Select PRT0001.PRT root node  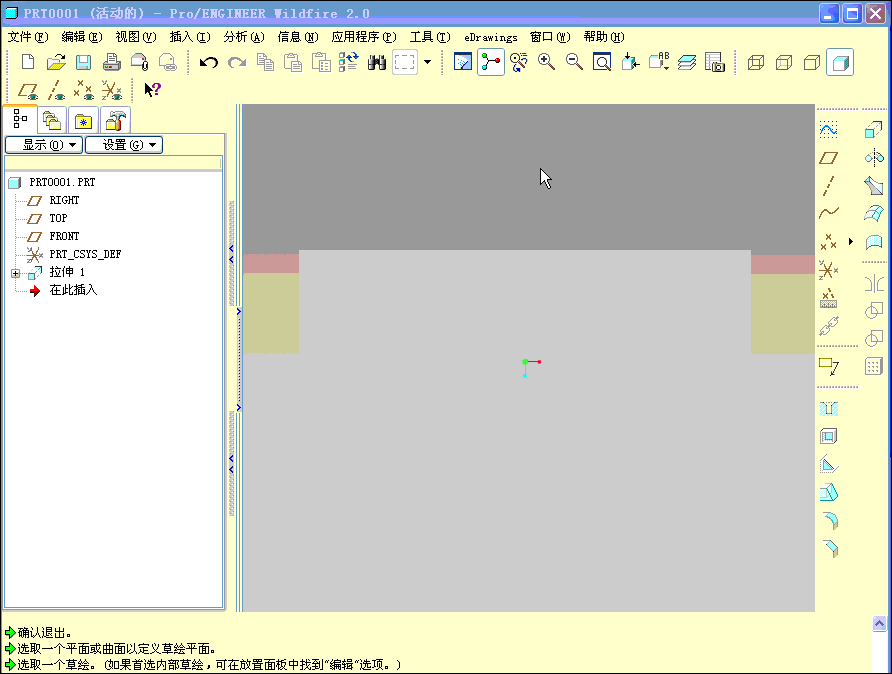tap(62, 183)
